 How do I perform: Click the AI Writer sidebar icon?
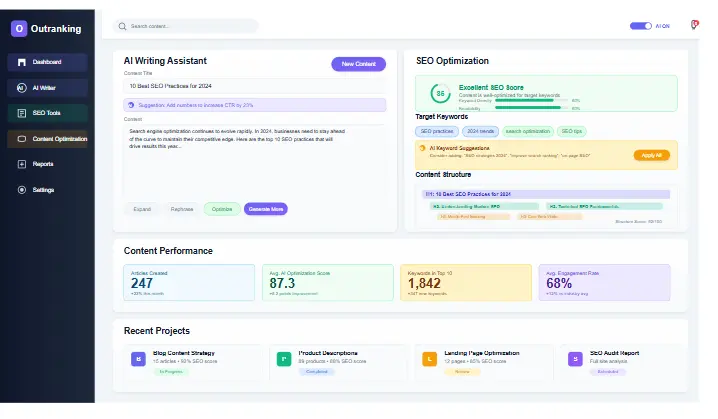(x=22, y=88)
